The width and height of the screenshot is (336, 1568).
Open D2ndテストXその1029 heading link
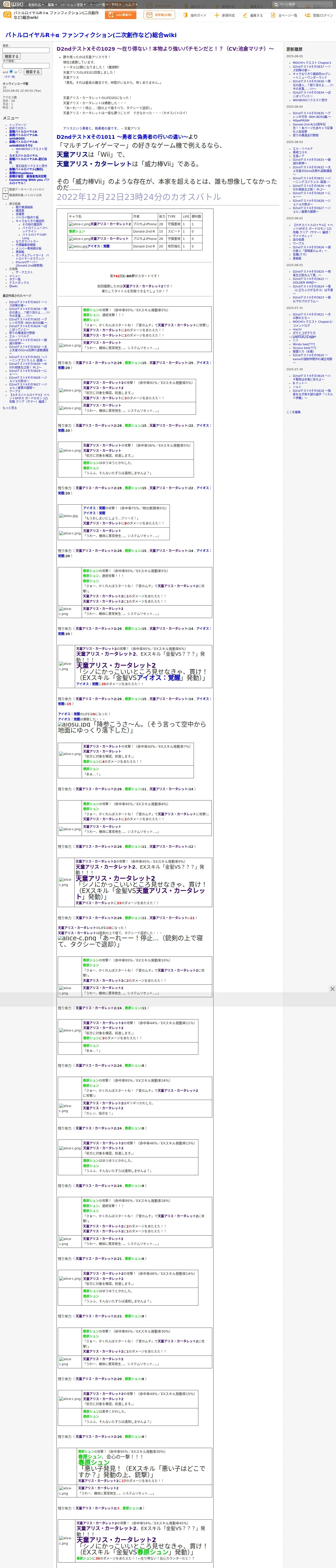(165, 49)
